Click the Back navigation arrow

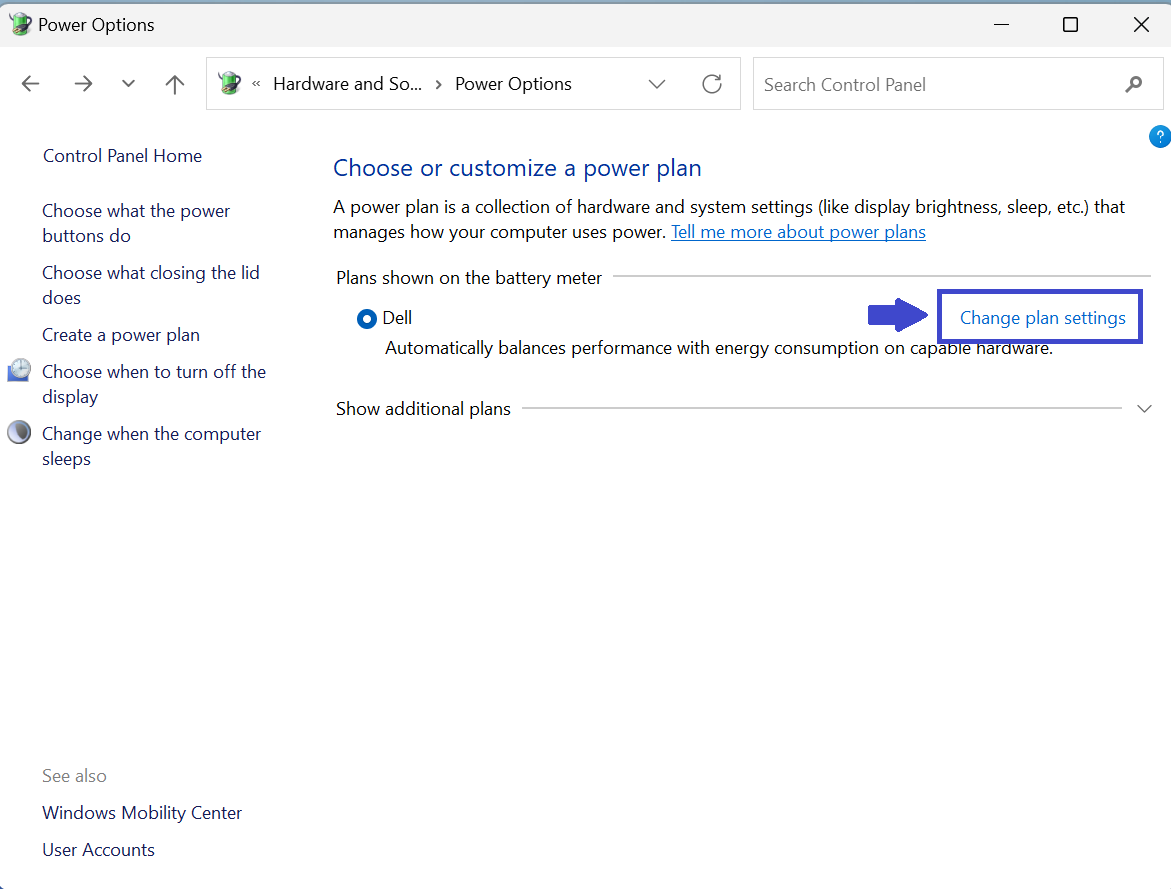click(x=30, y=84)
